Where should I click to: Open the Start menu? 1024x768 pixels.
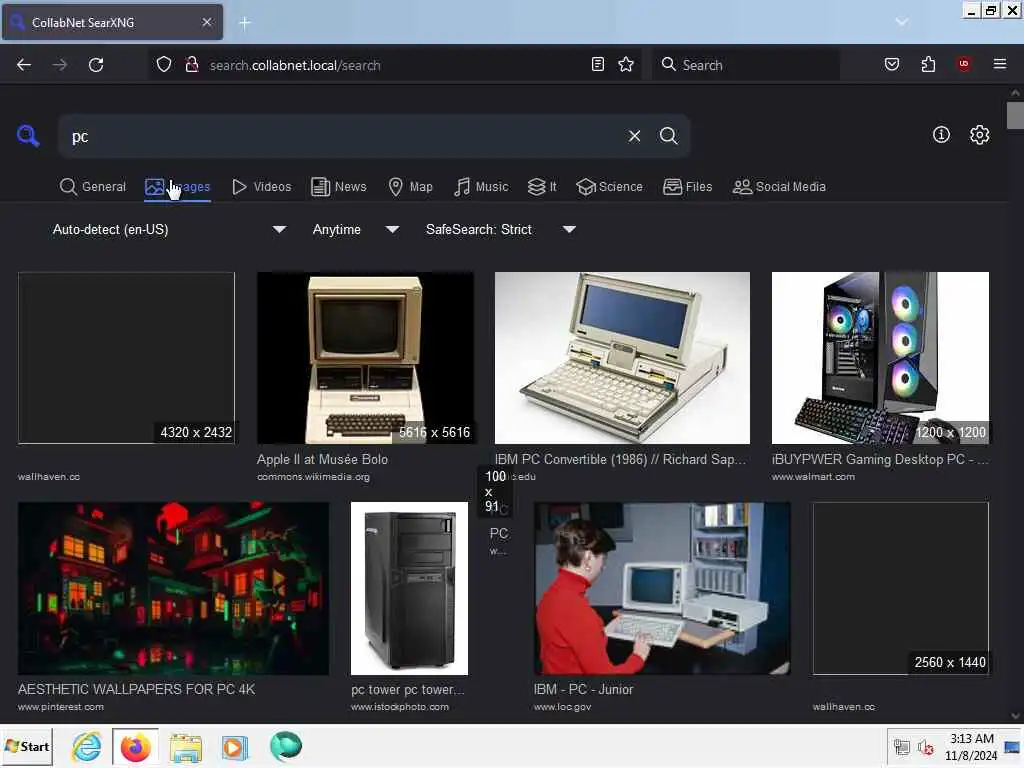[x=27, y=746]
